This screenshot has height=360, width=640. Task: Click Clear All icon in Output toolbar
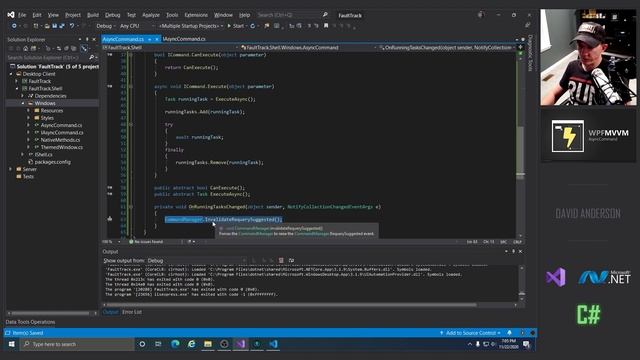click(281, 260)
